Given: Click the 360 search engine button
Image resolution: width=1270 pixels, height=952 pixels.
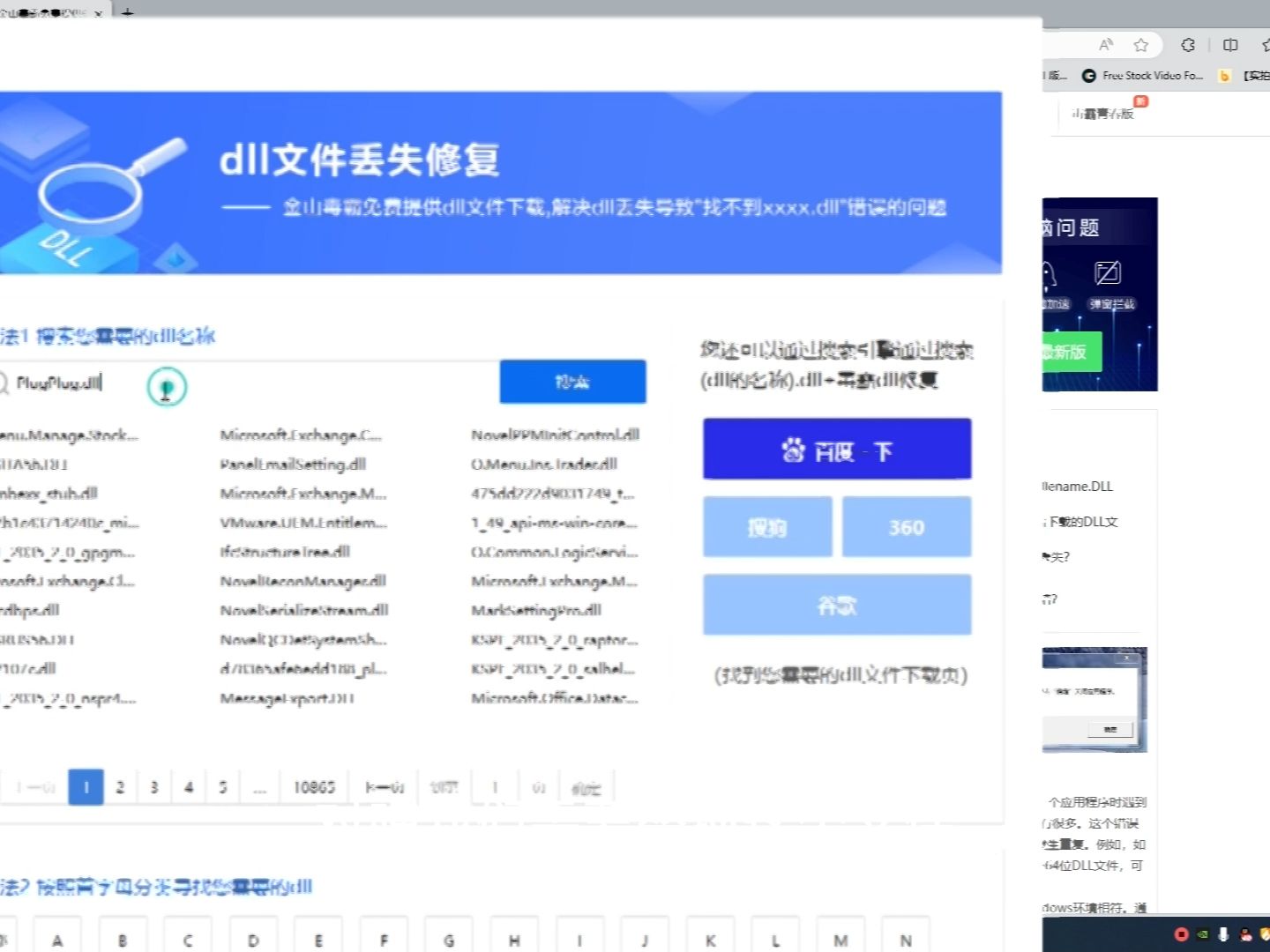Looking at the screenshot, I should click(906, 526).
